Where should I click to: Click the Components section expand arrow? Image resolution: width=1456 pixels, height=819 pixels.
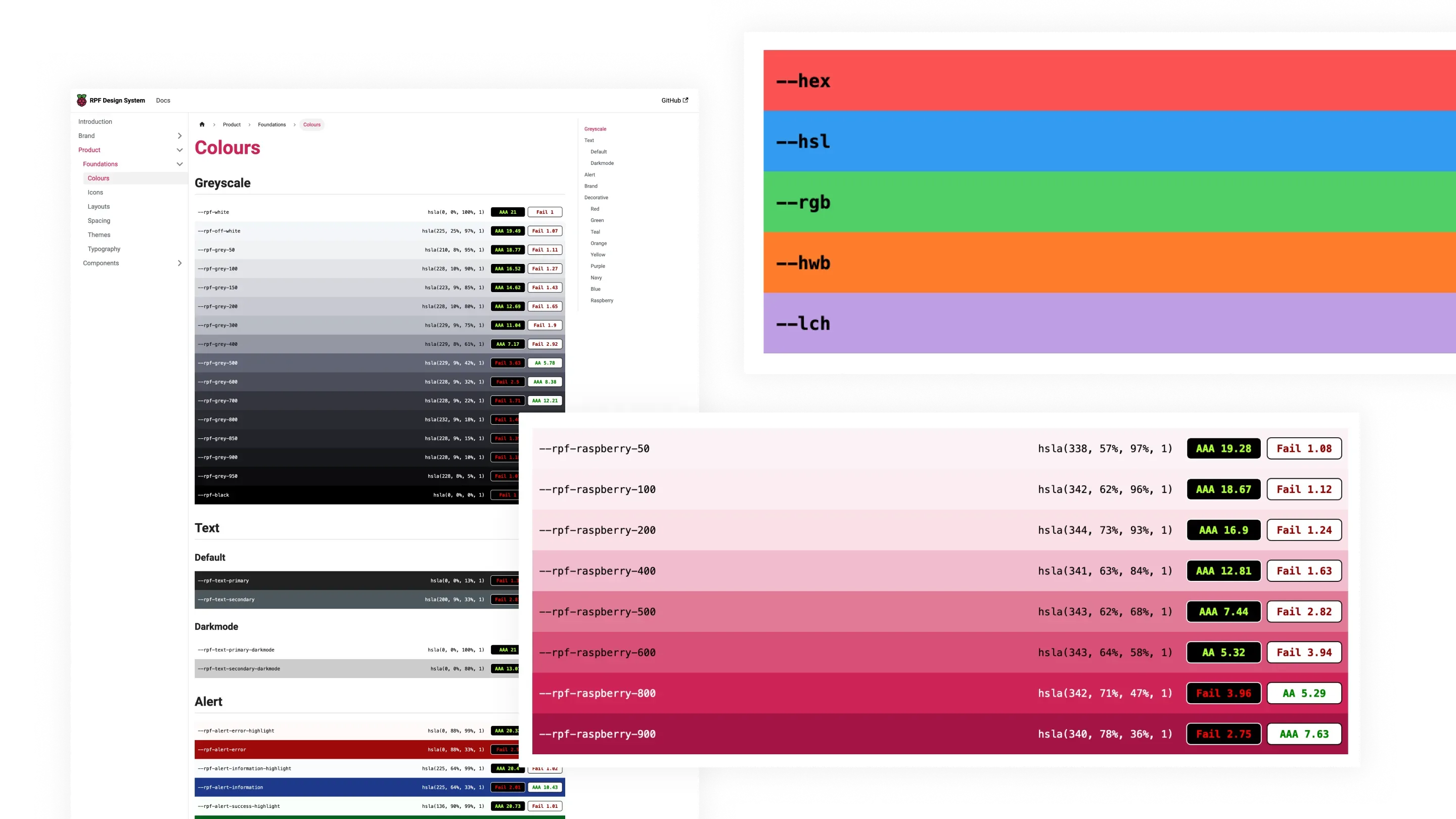[x=180, y=262]
